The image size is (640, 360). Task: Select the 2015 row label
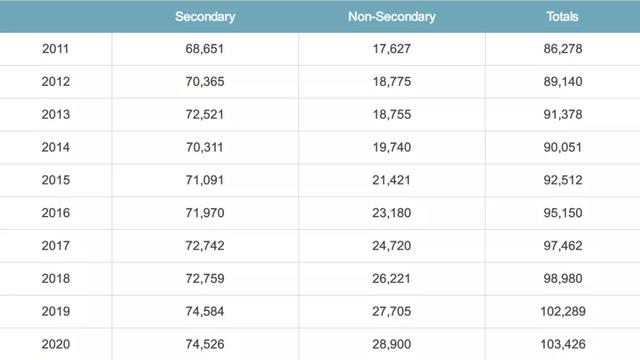click(56, 180)
